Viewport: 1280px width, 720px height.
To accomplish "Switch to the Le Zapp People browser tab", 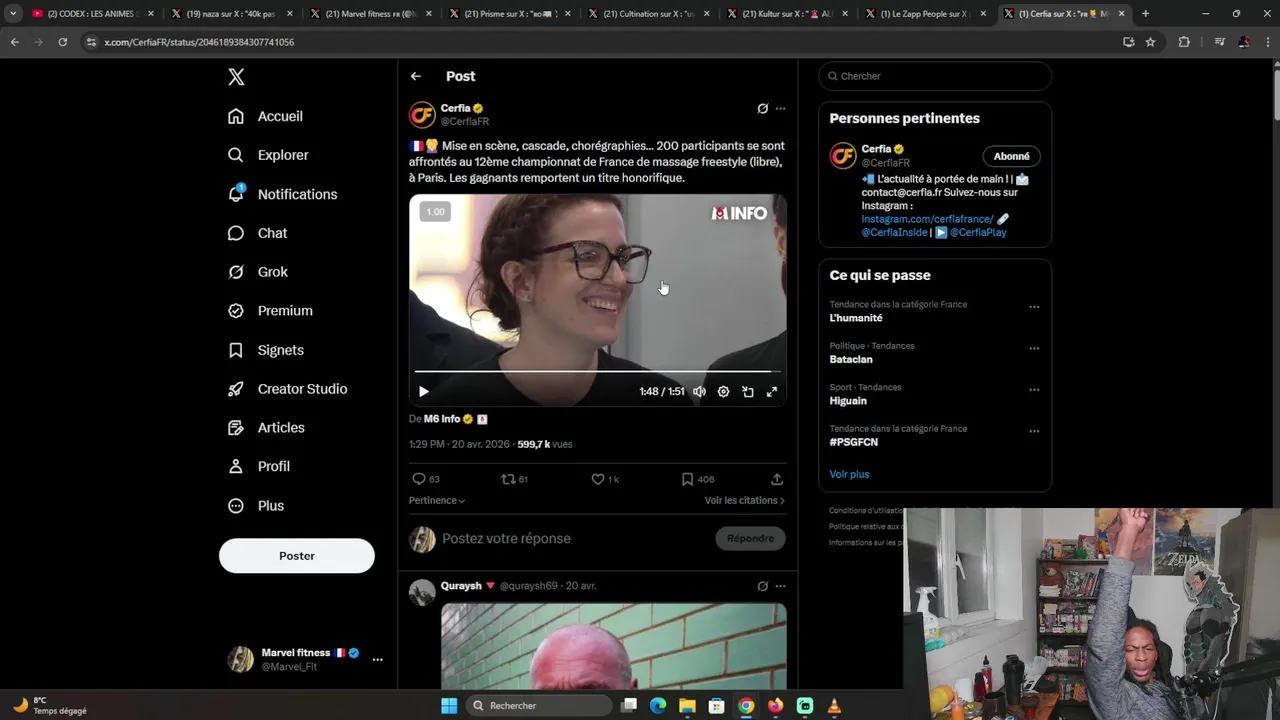I will [925, 14].
